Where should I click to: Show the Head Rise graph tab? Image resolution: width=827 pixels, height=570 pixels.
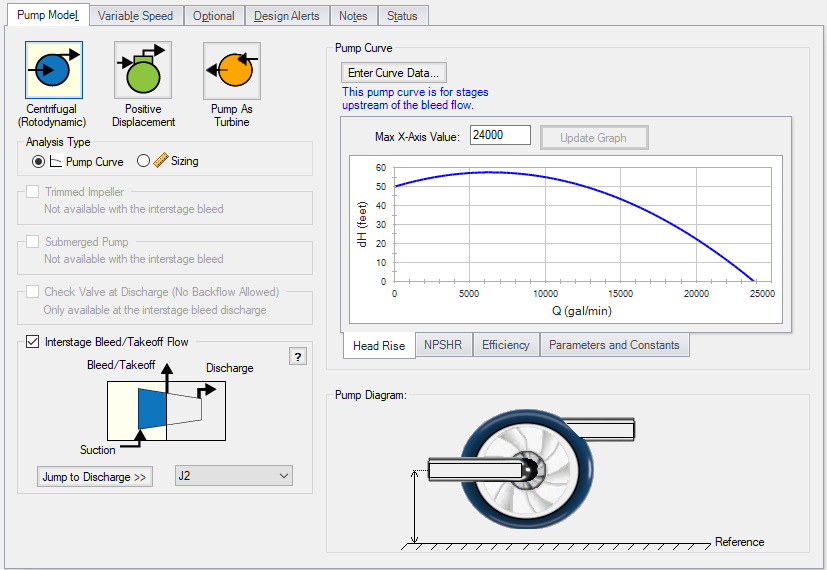coord(379,345)
